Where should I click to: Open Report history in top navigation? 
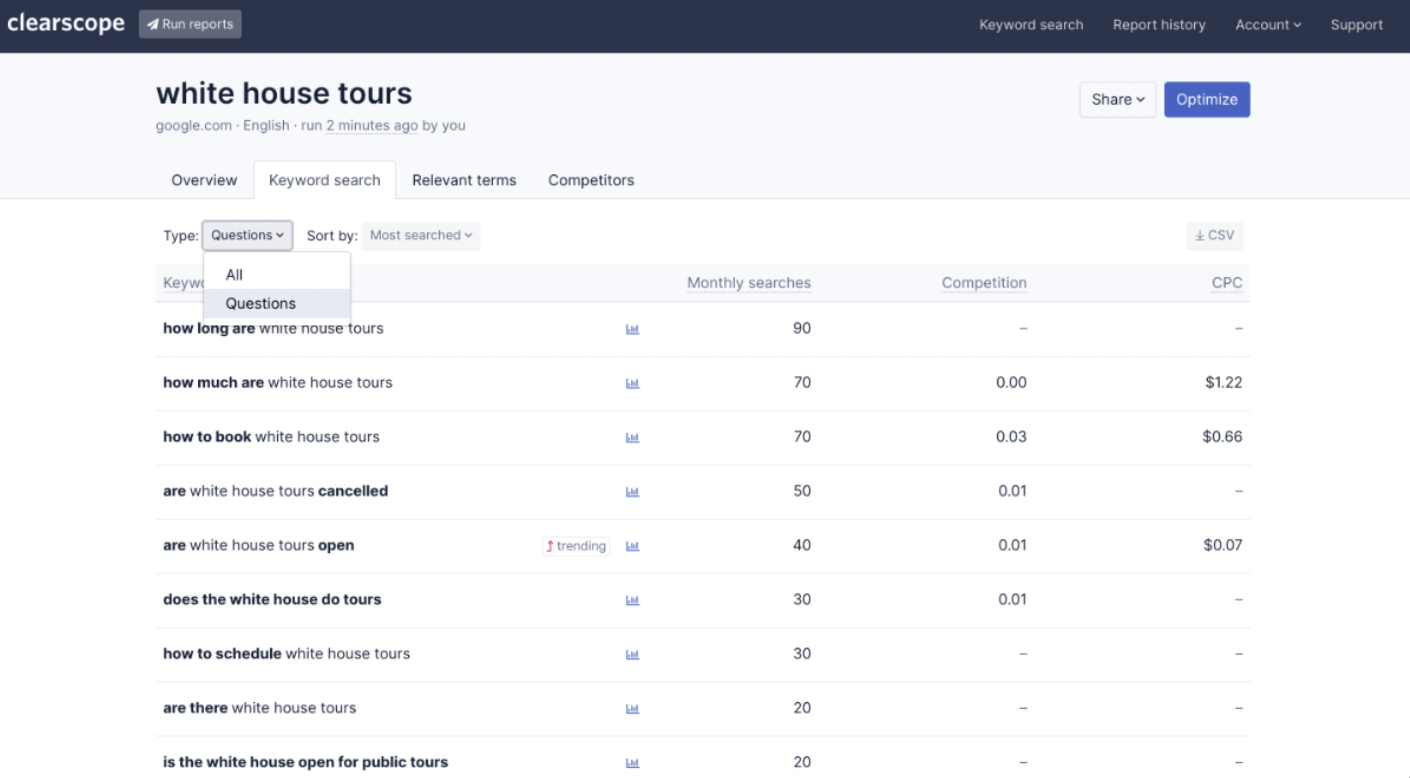(1159, 25)
